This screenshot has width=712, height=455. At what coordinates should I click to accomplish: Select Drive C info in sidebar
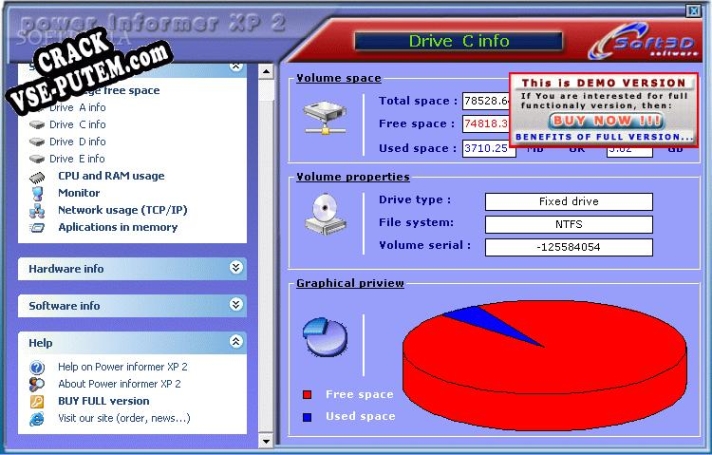[77, 124]
